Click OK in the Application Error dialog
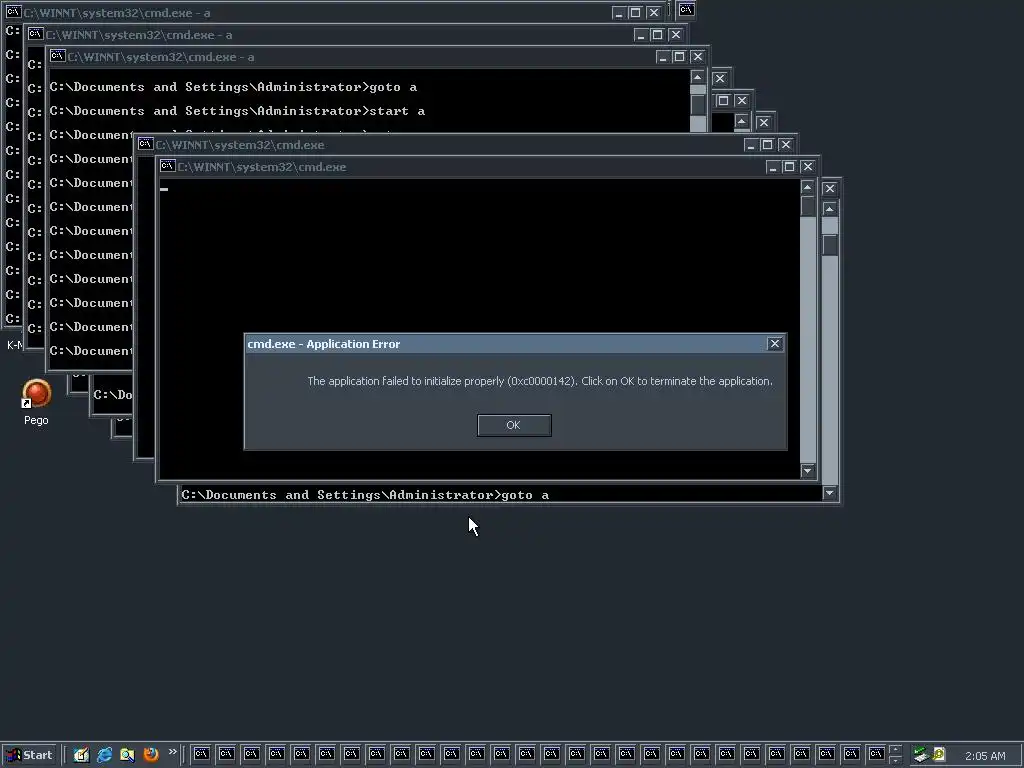 point(514,425)
